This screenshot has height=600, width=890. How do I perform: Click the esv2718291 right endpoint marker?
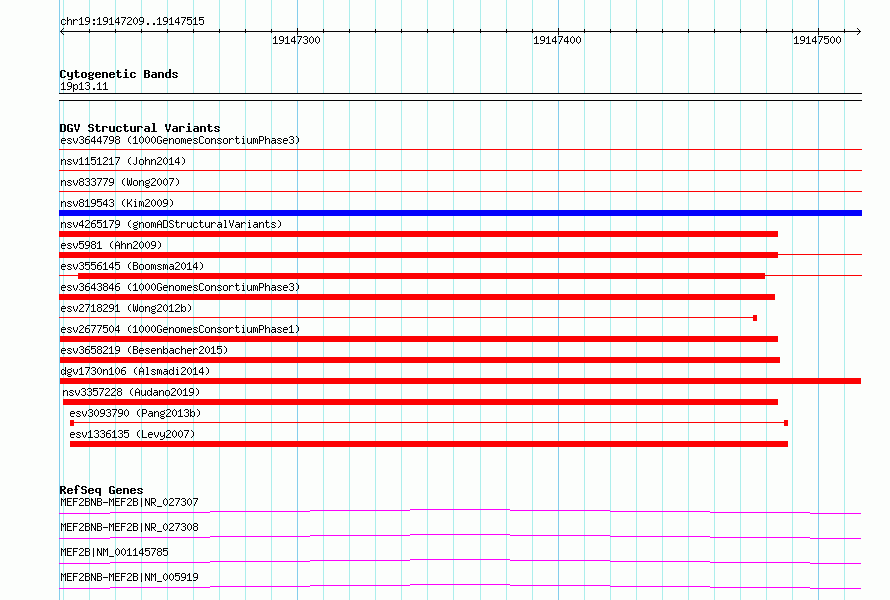click(x=755, y=318)
